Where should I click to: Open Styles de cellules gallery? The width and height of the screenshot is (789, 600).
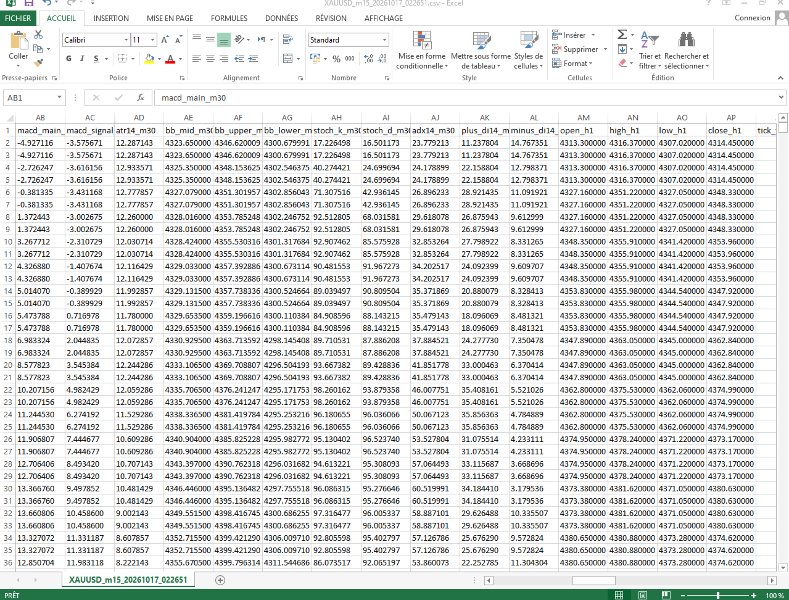point(528,50)
